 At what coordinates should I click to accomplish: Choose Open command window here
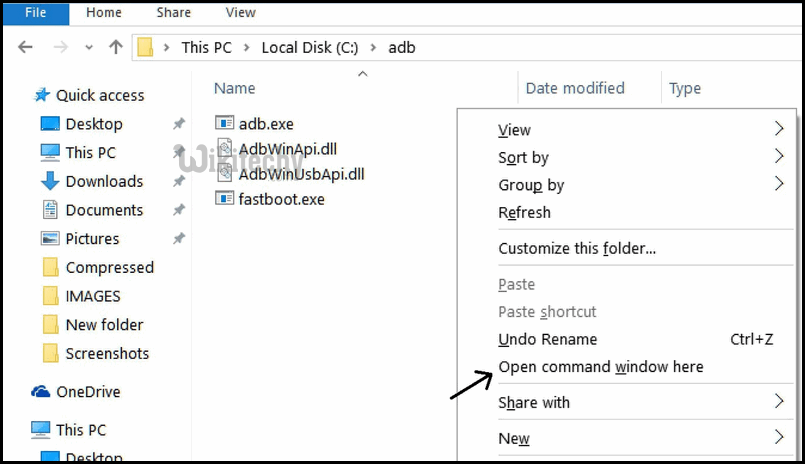[600, 367]
